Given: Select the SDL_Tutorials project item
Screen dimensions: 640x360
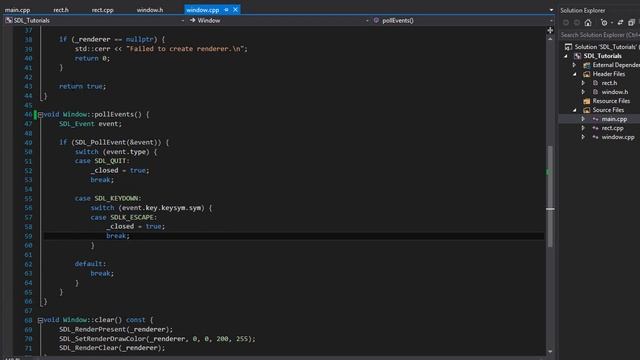Looking at the screenshot, I should click(x=602, y=56).
